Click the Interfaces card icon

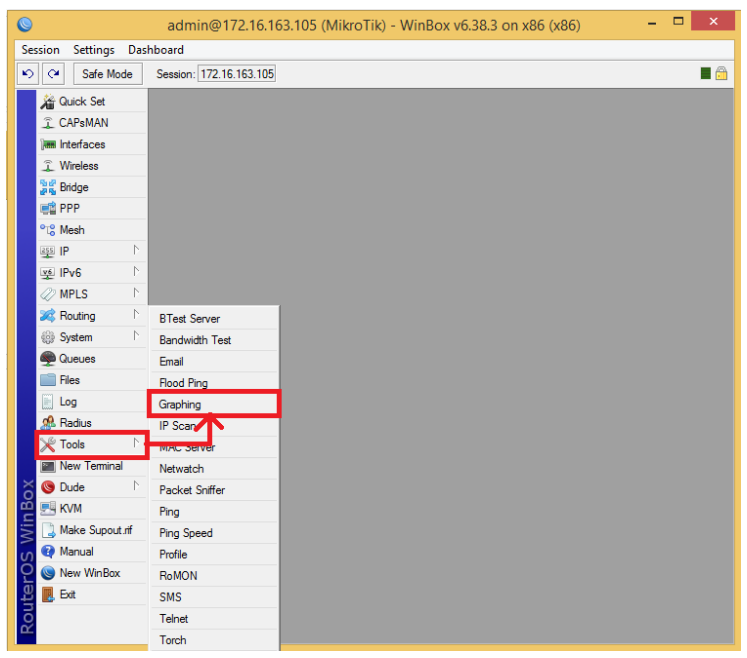pos(48,144)
